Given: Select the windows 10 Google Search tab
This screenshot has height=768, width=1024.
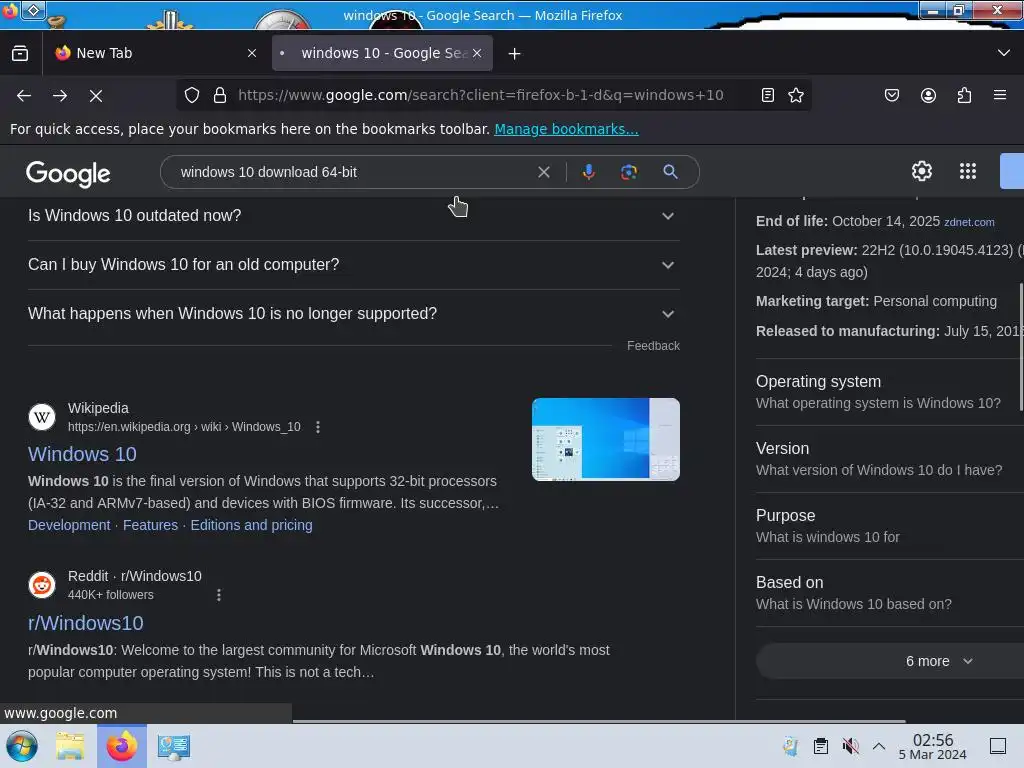Looking at the screenshot, I should 382,53.
